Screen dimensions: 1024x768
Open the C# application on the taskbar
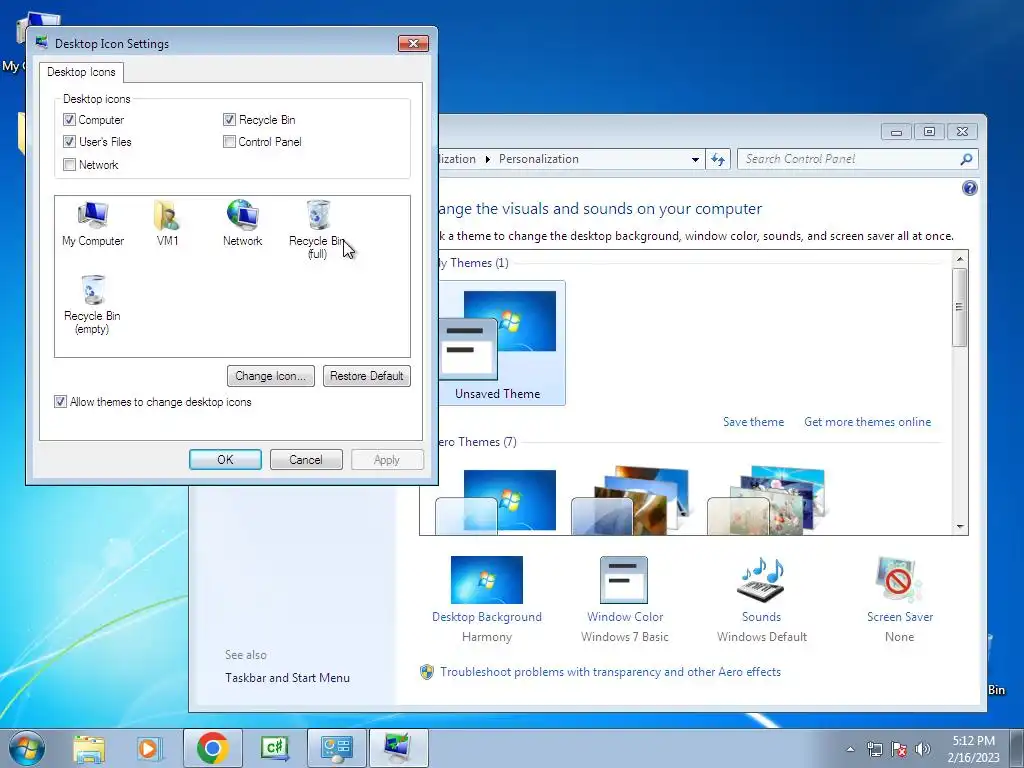click(x=274, y=748)
